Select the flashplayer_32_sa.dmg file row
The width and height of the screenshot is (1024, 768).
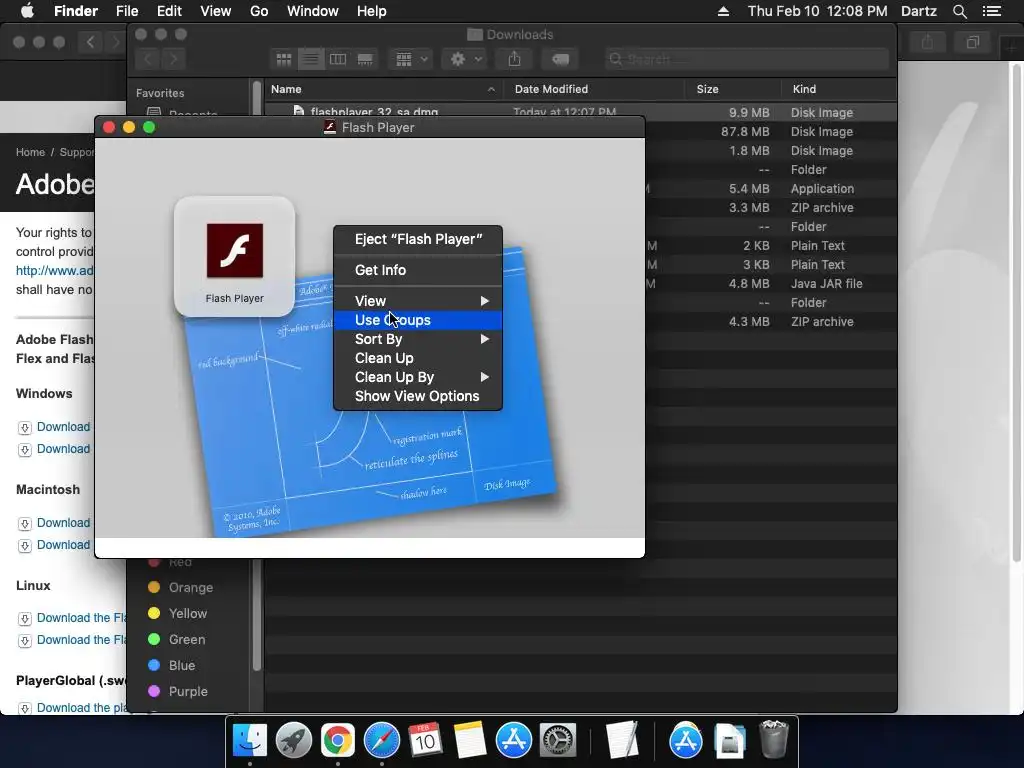click(580, 112)
